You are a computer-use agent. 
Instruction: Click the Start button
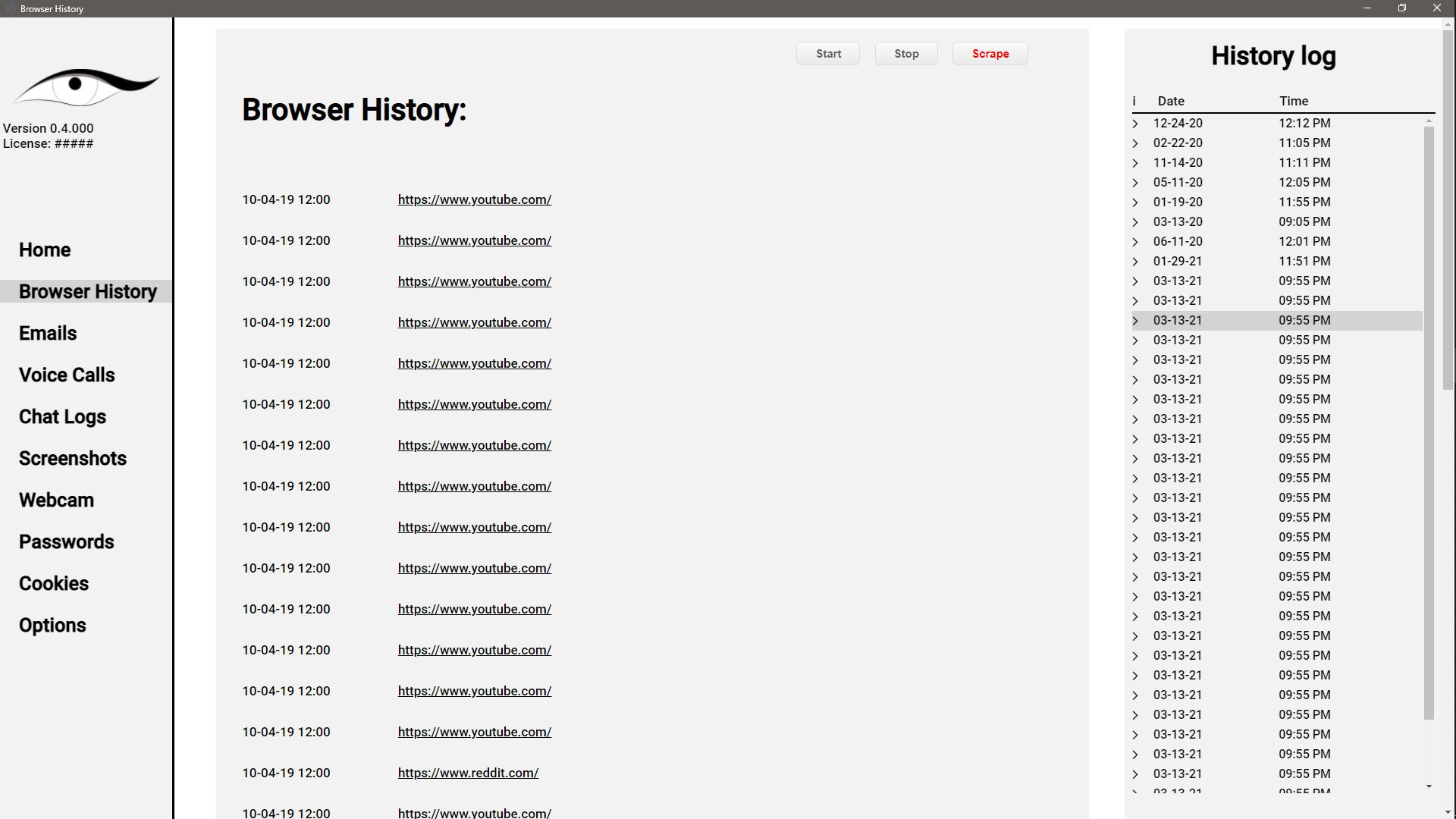[828, 54]
